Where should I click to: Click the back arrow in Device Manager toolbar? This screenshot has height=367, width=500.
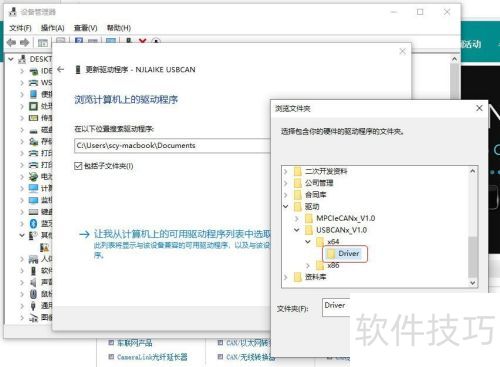pyautogui.click(x=11, y=43)
